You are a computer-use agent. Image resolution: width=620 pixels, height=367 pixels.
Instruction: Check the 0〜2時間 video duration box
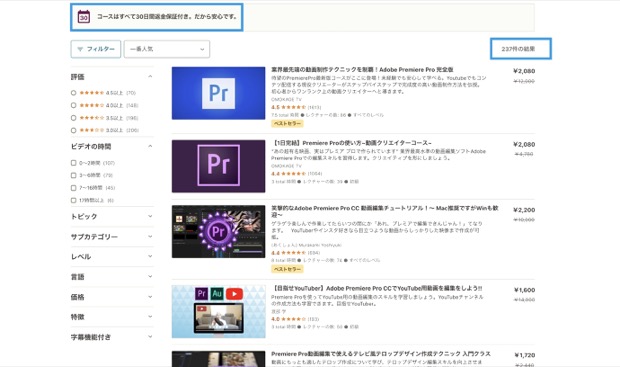(x=74, y=163)
